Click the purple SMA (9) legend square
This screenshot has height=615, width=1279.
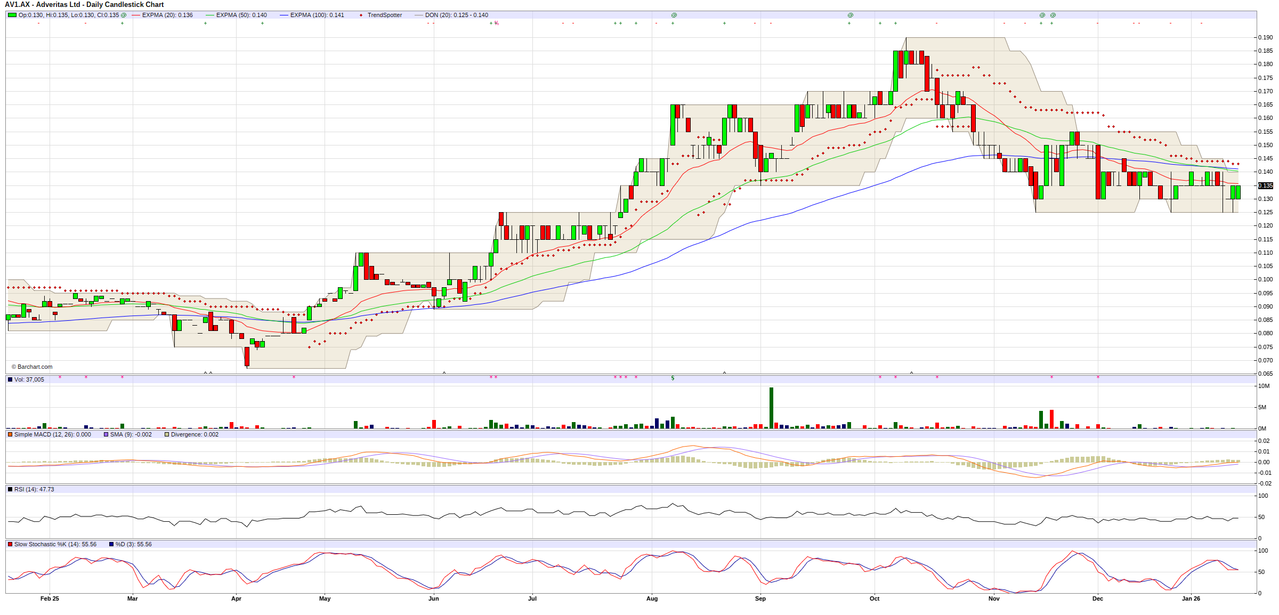coord(106,434)
